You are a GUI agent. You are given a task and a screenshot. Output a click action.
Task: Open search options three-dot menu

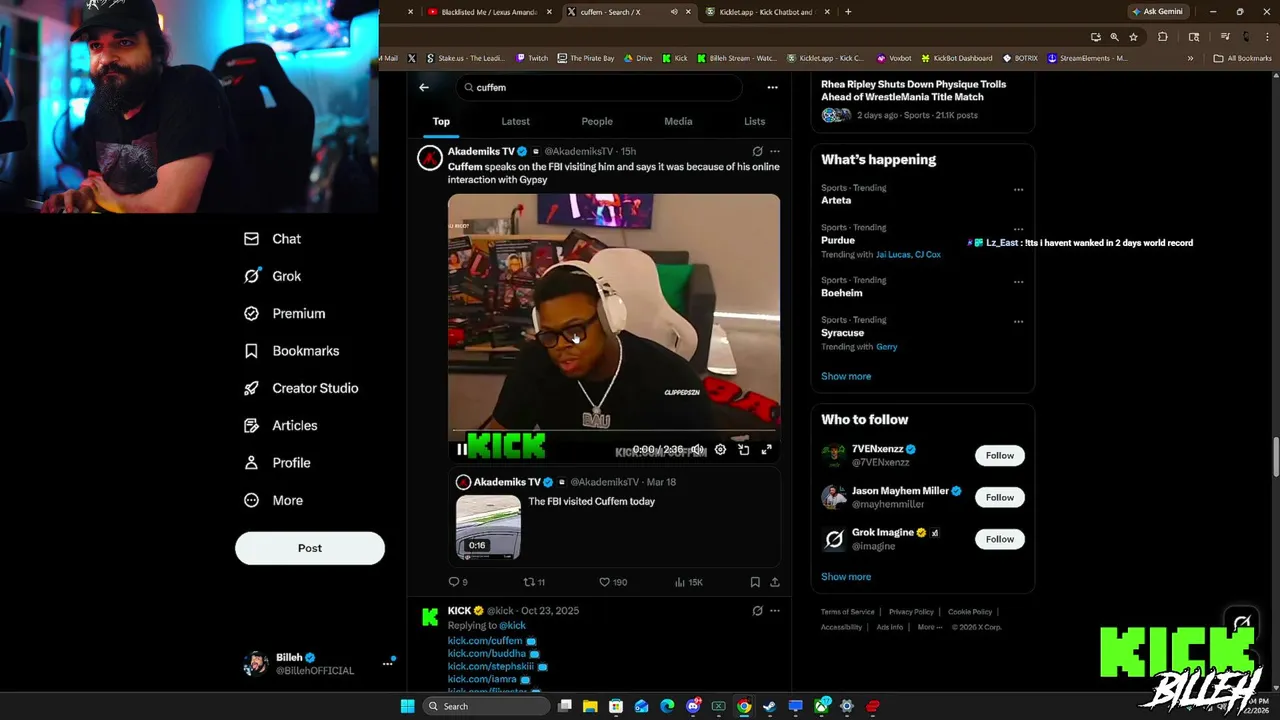pos(772,87)
